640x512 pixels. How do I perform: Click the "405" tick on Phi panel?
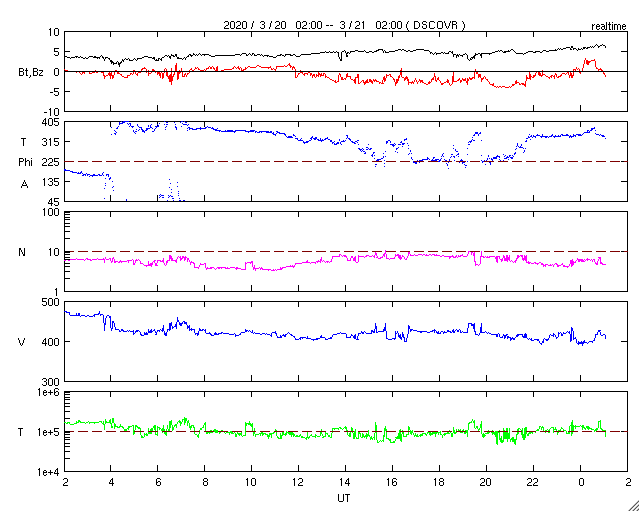[x=52, y=122]
